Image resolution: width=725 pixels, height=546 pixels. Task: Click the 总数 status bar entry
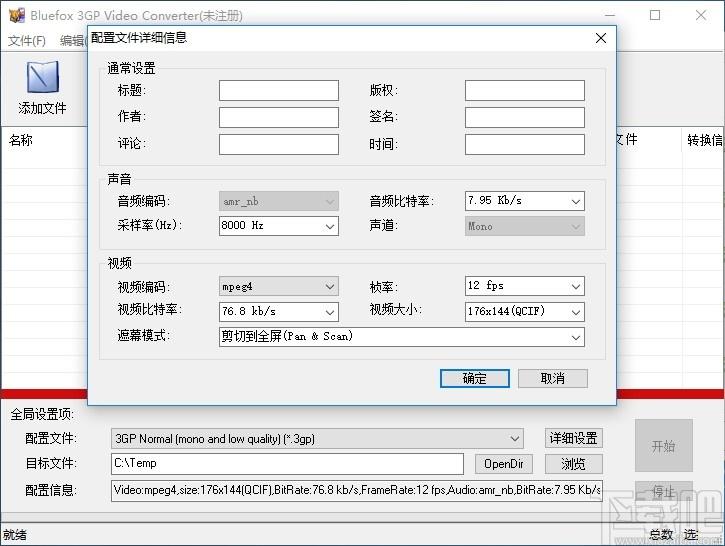click(661, 535)
